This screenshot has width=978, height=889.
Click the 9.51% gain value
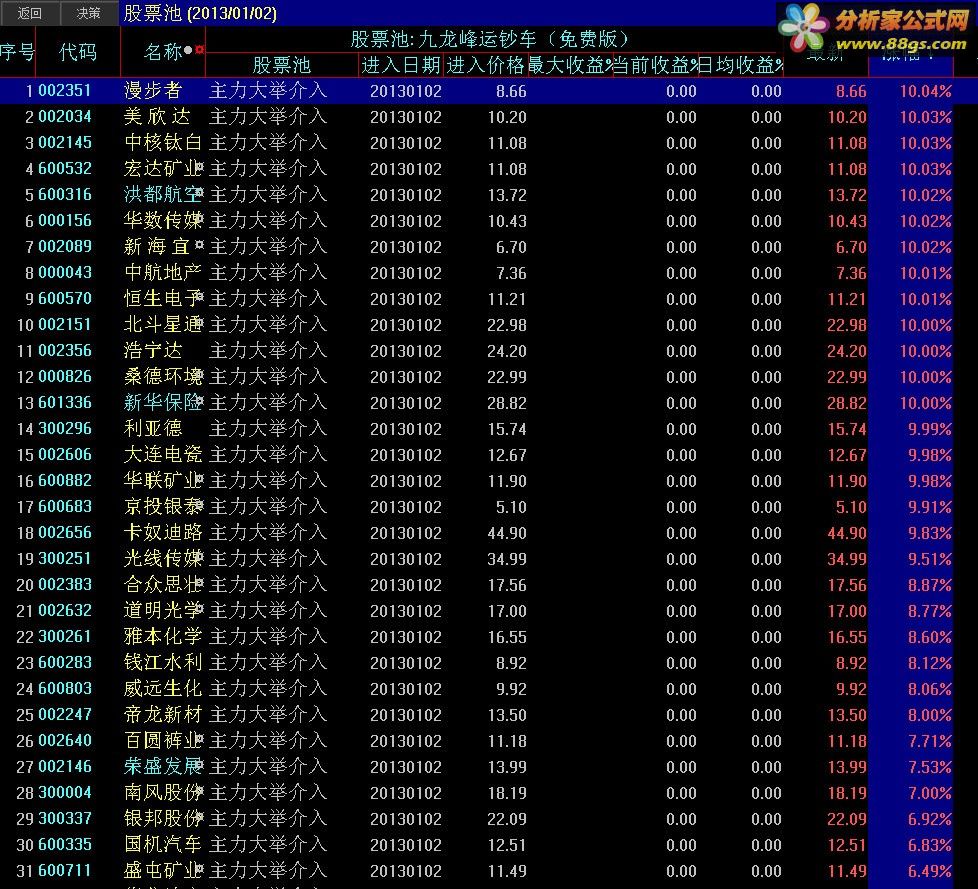click(x=930, y=559)
